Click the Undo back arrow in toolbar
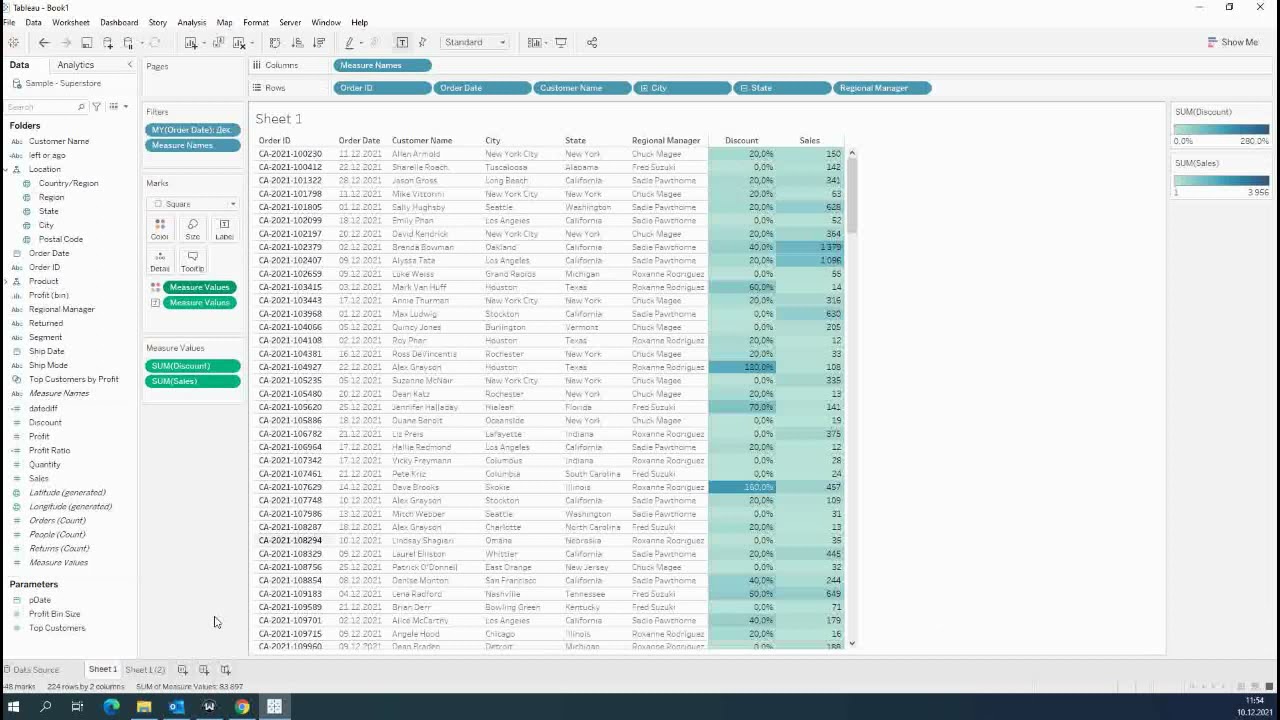The width and height of the screenshot is (1280, 720). (44, 42)
